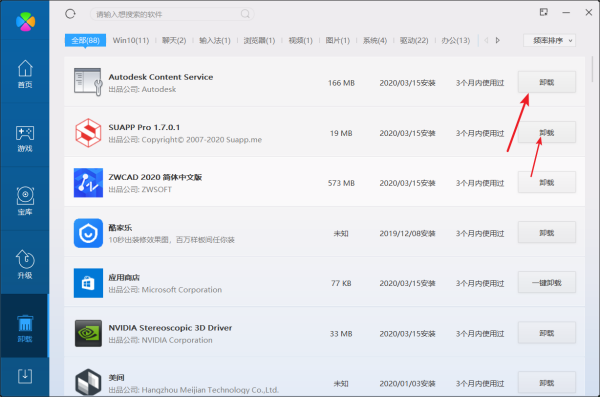Click the NVIDIA Stereoscopic 3D Driver icon

tap(88, 333)
